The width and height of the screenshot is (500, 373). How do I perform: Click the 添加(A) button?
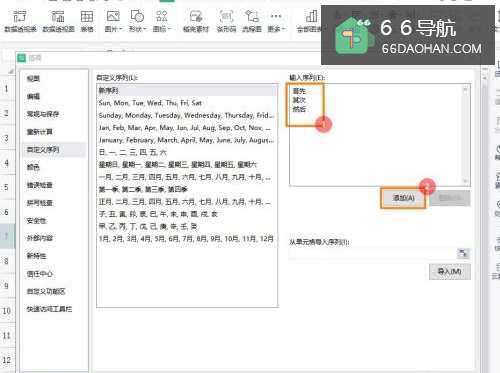tap(403, 198)
